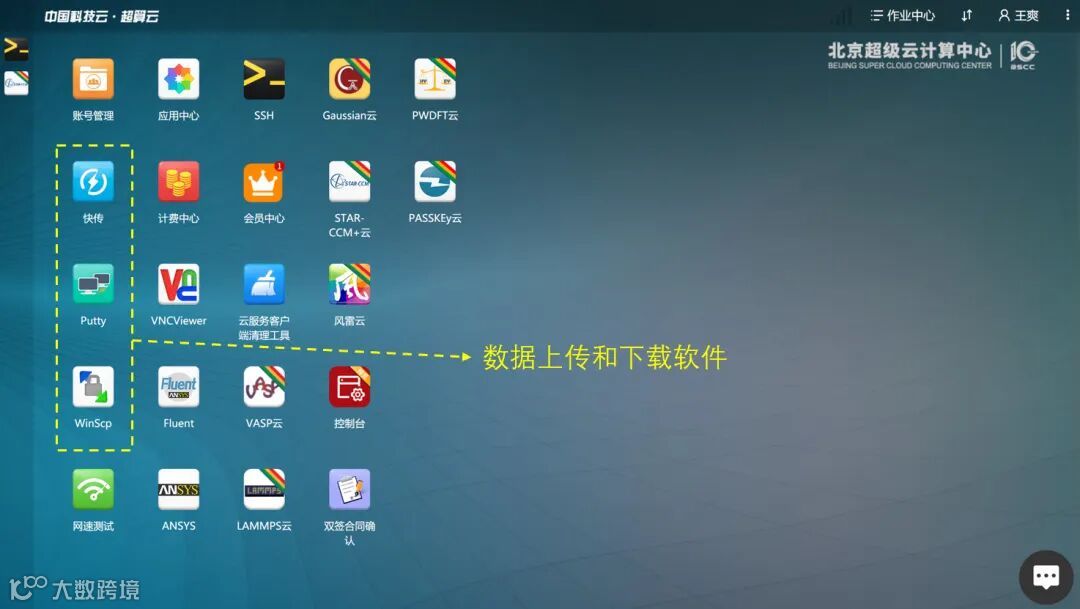Screen dimensions: 1080x609
Task: Launch the Putty client
Action: (93, 284)
